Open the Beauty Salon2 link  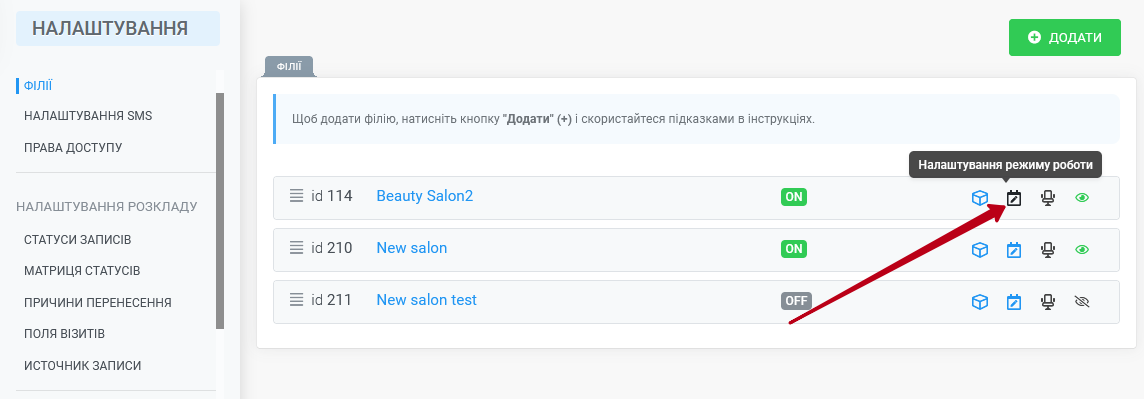coord(425,195)
